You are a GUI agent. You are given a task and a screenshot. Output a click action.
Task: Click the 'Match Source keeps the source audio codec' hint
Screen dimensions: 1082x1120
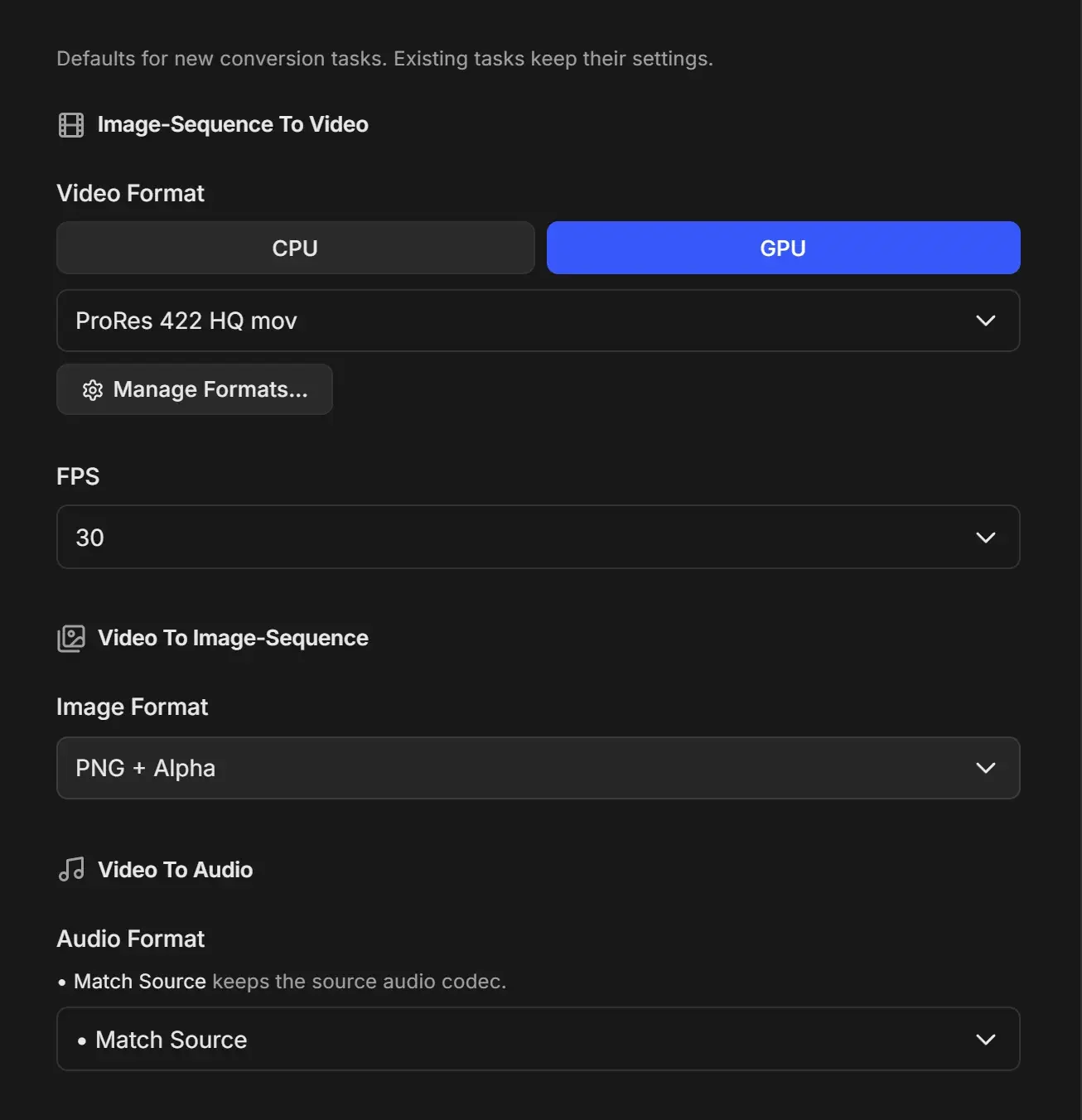(282, 982)
